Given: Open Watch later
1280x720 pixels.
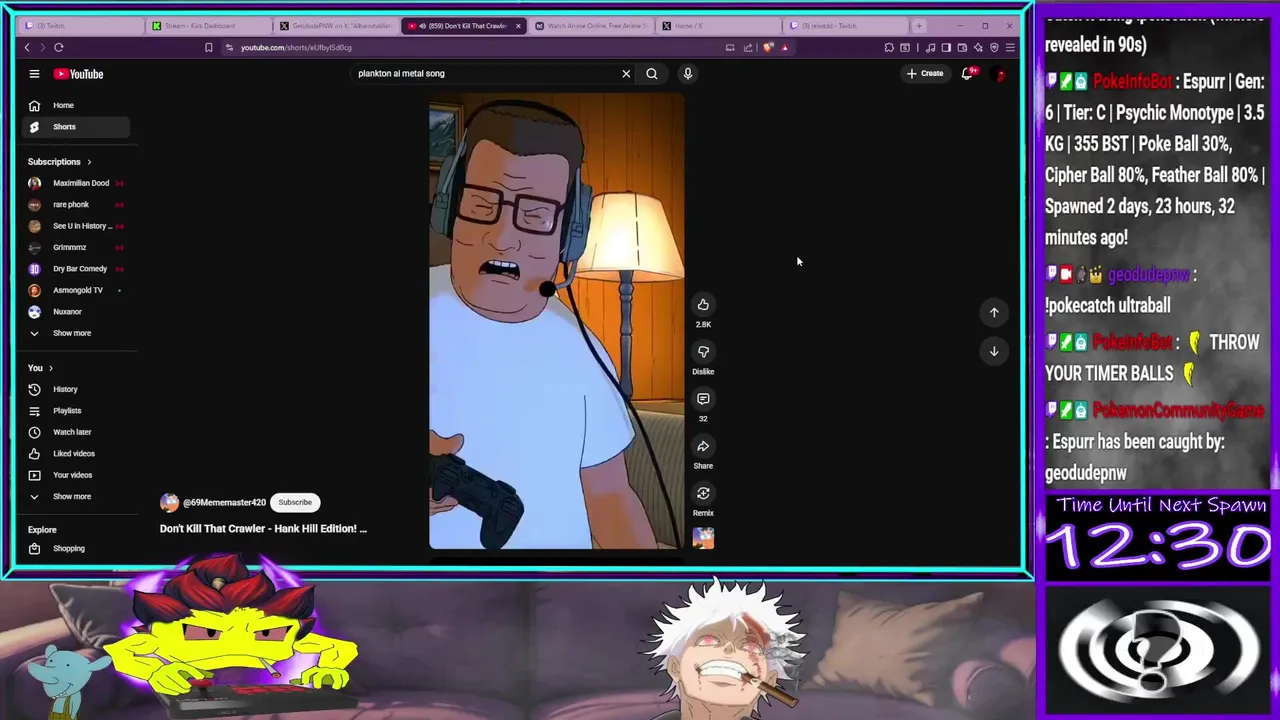Looking at the screenshot, I should click(x=75, y=432).
